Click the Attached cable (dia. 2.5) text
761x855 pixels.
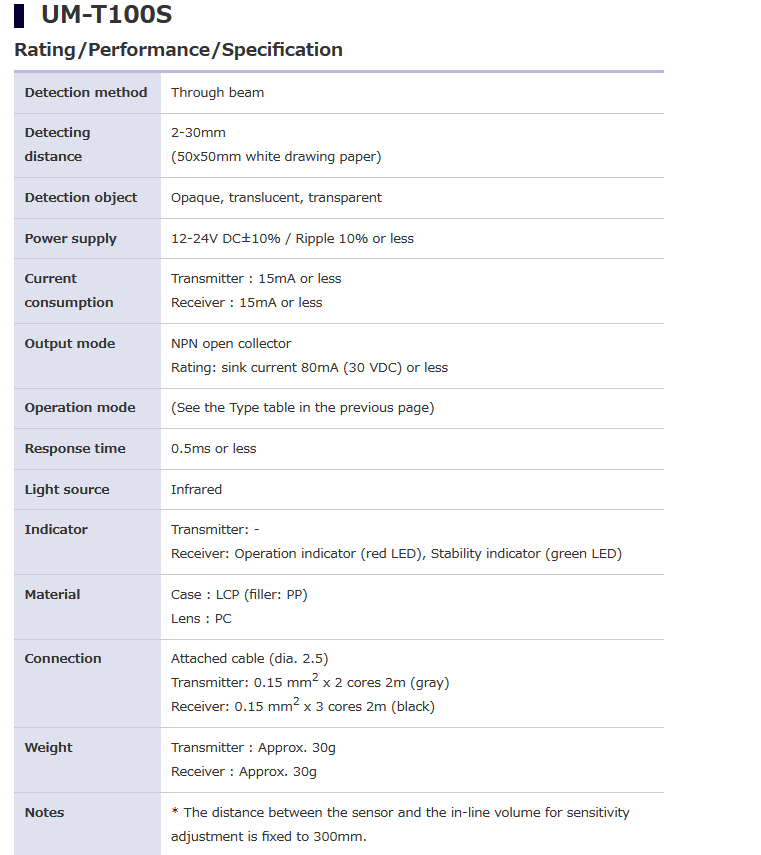point(249,659)
